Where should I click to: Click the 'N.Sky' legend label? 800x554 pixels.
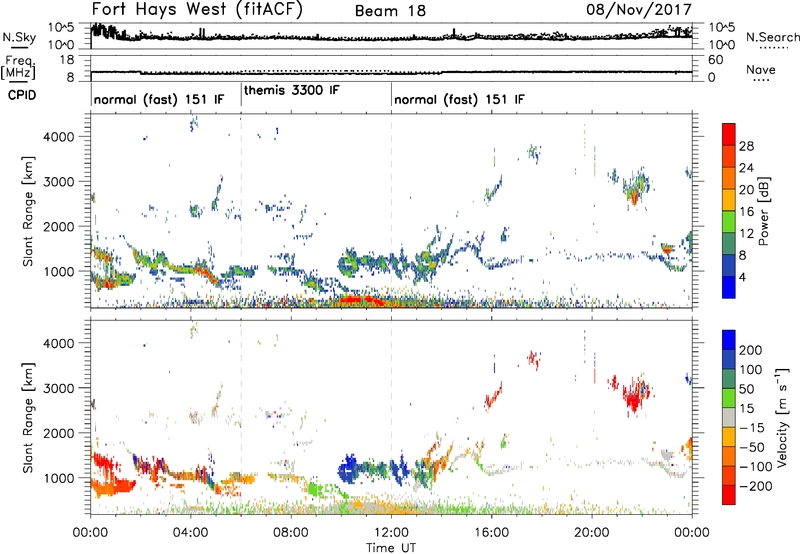19,37
